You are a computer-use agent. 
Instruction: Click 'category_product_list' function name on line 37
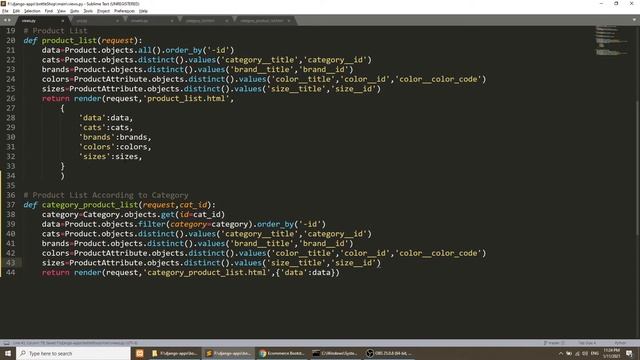[90, 205]
